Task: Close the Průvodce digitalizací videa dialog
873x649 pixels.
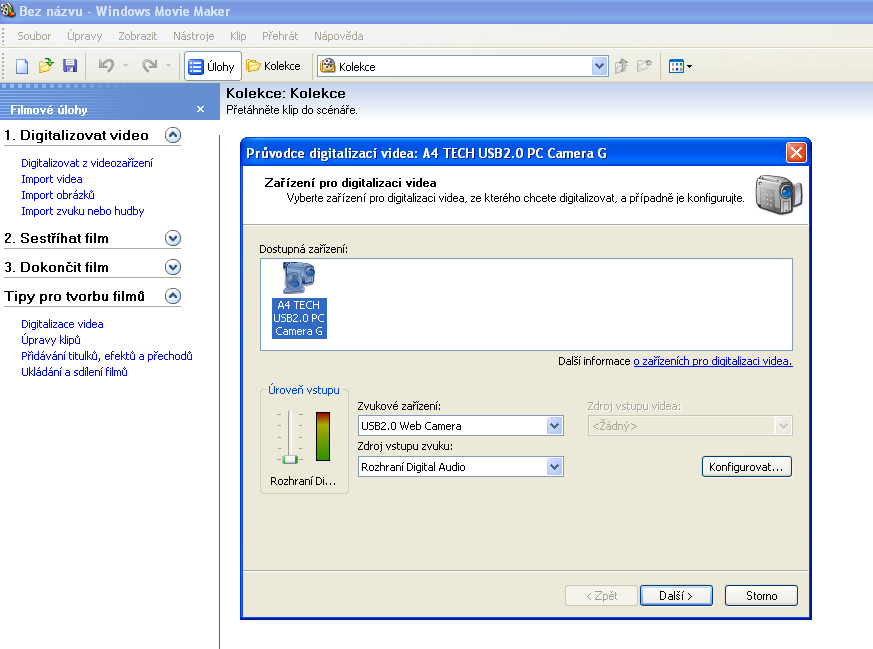Action: (x=796, y=153)
